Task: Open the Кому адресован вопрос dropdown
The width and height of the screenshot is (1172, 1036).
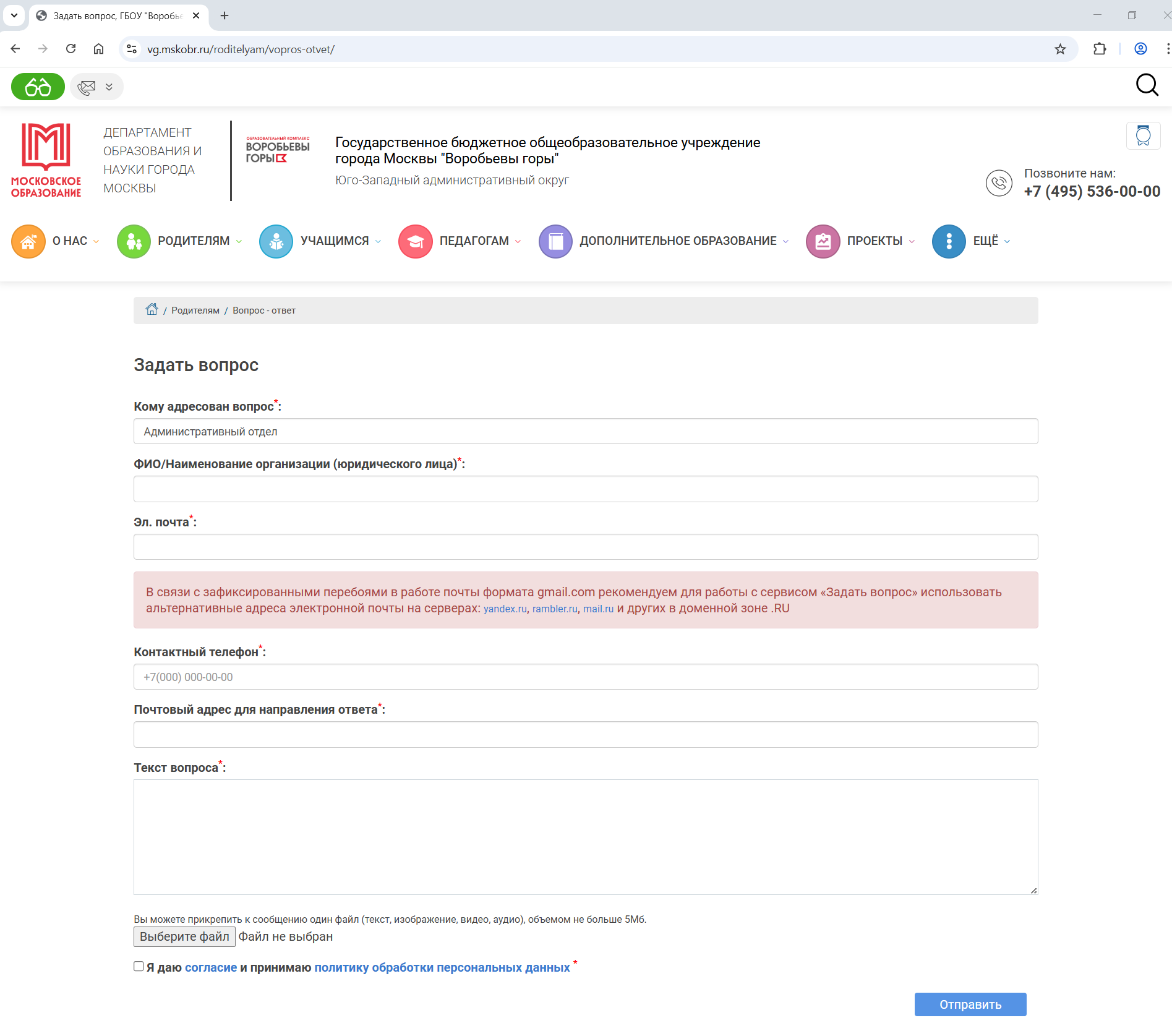Action: [x=585, y=431]
